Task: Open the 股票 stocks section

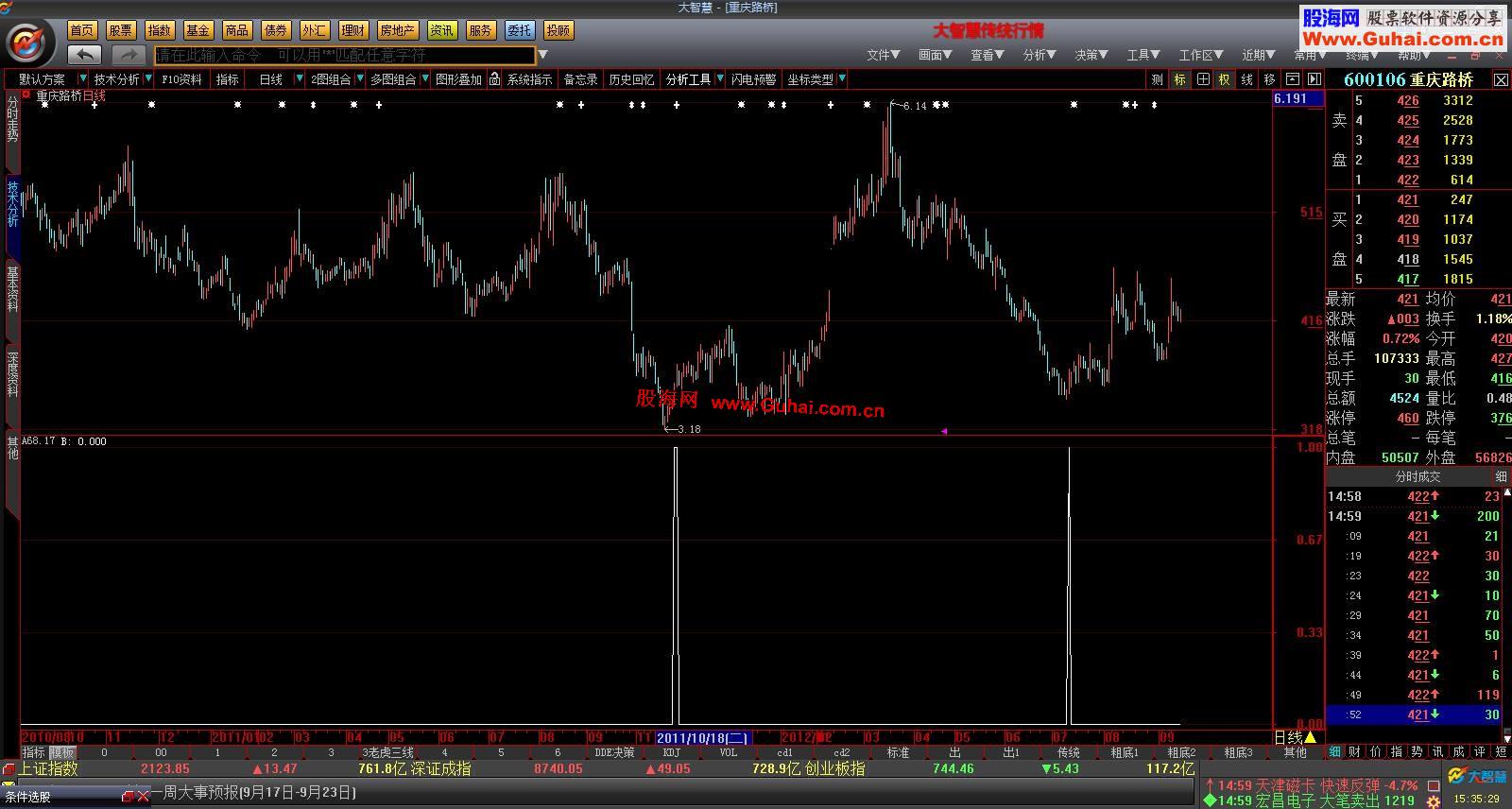Action: [x=121, y=30]
